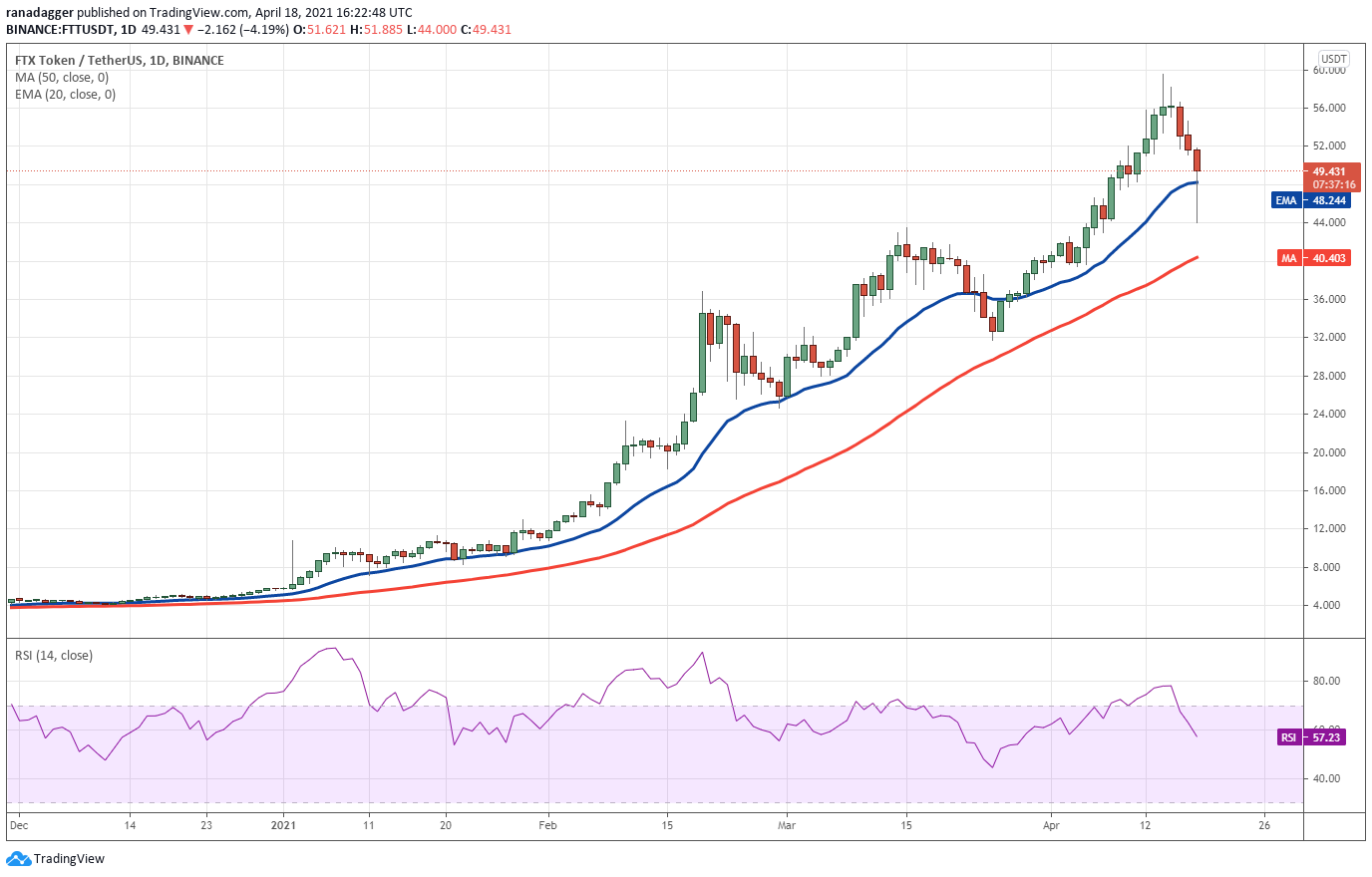Select the blue EMA tag on the price axis

coord(1286,200)
